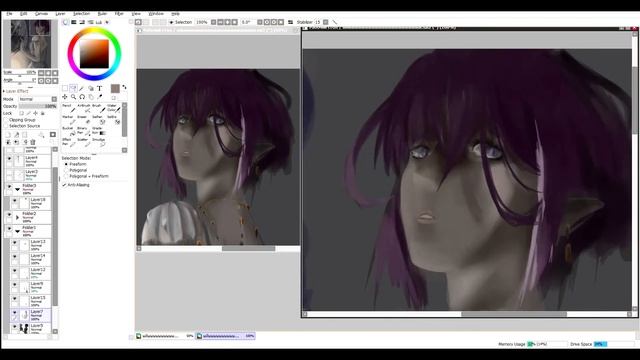Select Polygonal selection mode
Screen dimensions: 640x360
tap(76, 170)
